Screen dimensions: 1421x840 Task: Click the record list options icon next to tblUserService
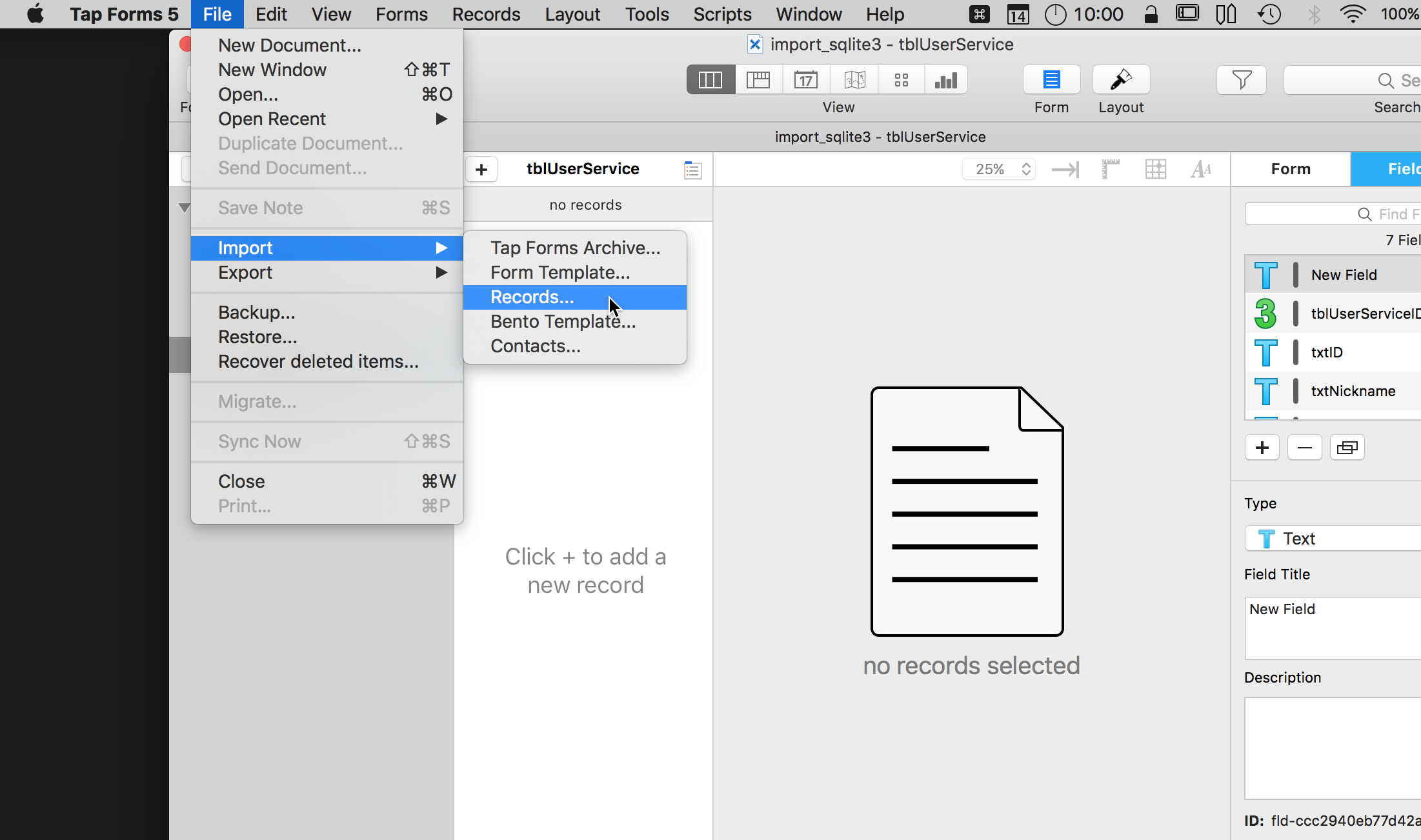point(692,170)
